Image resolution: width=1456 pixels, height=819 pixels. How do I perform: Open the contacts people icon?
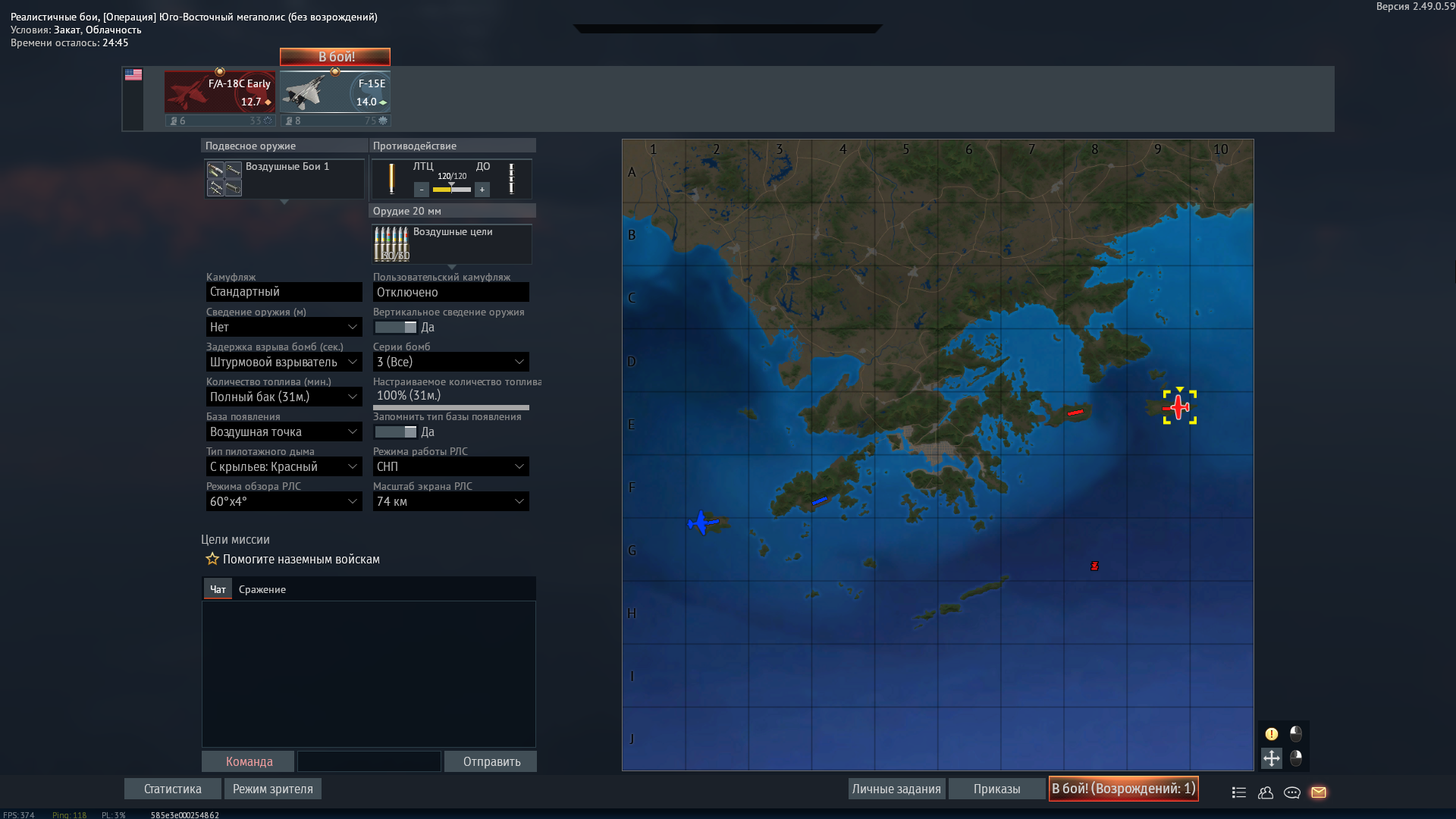tap(1265, 792)
